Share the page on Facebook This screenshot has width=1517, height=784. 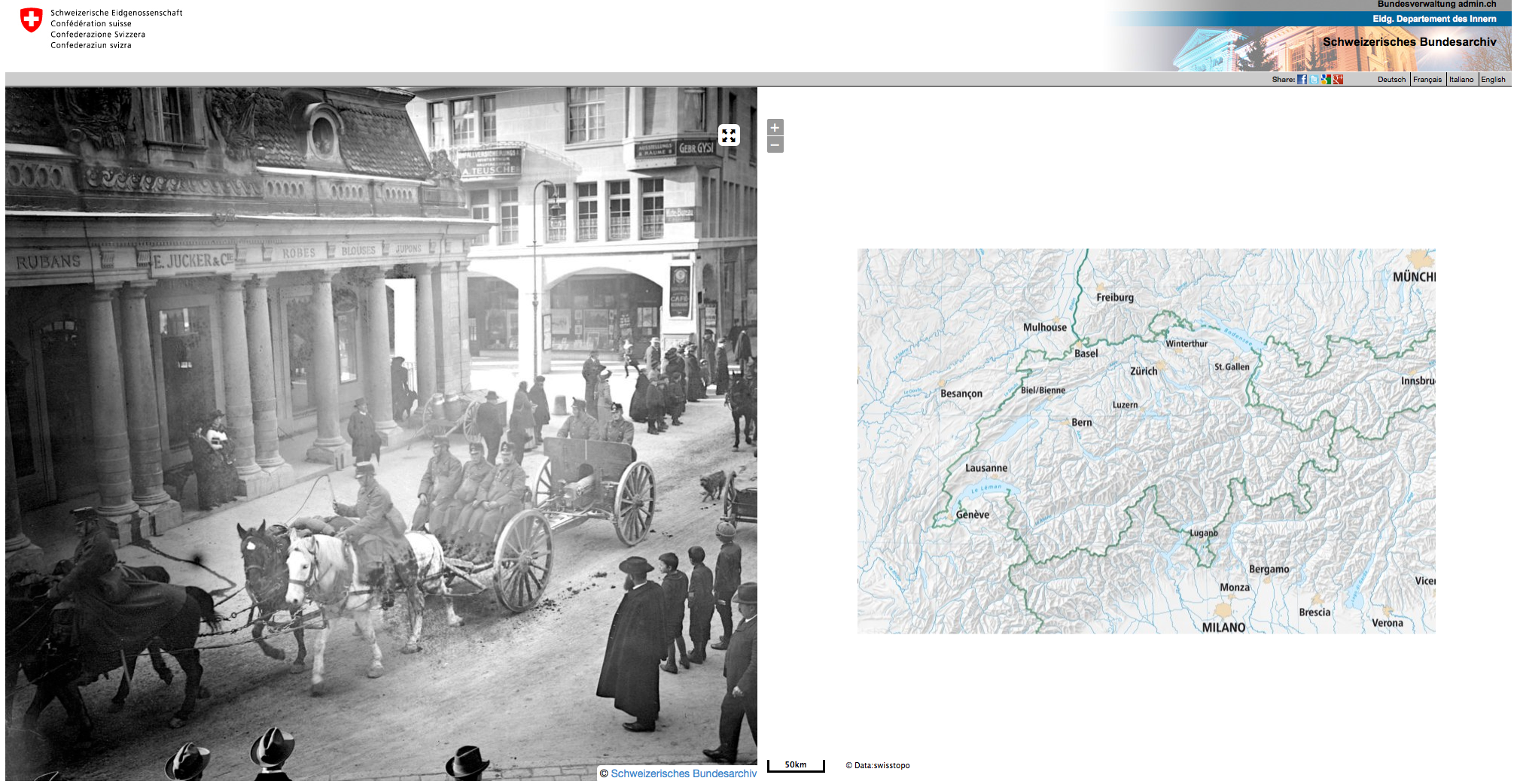[x=1302, y=80]
